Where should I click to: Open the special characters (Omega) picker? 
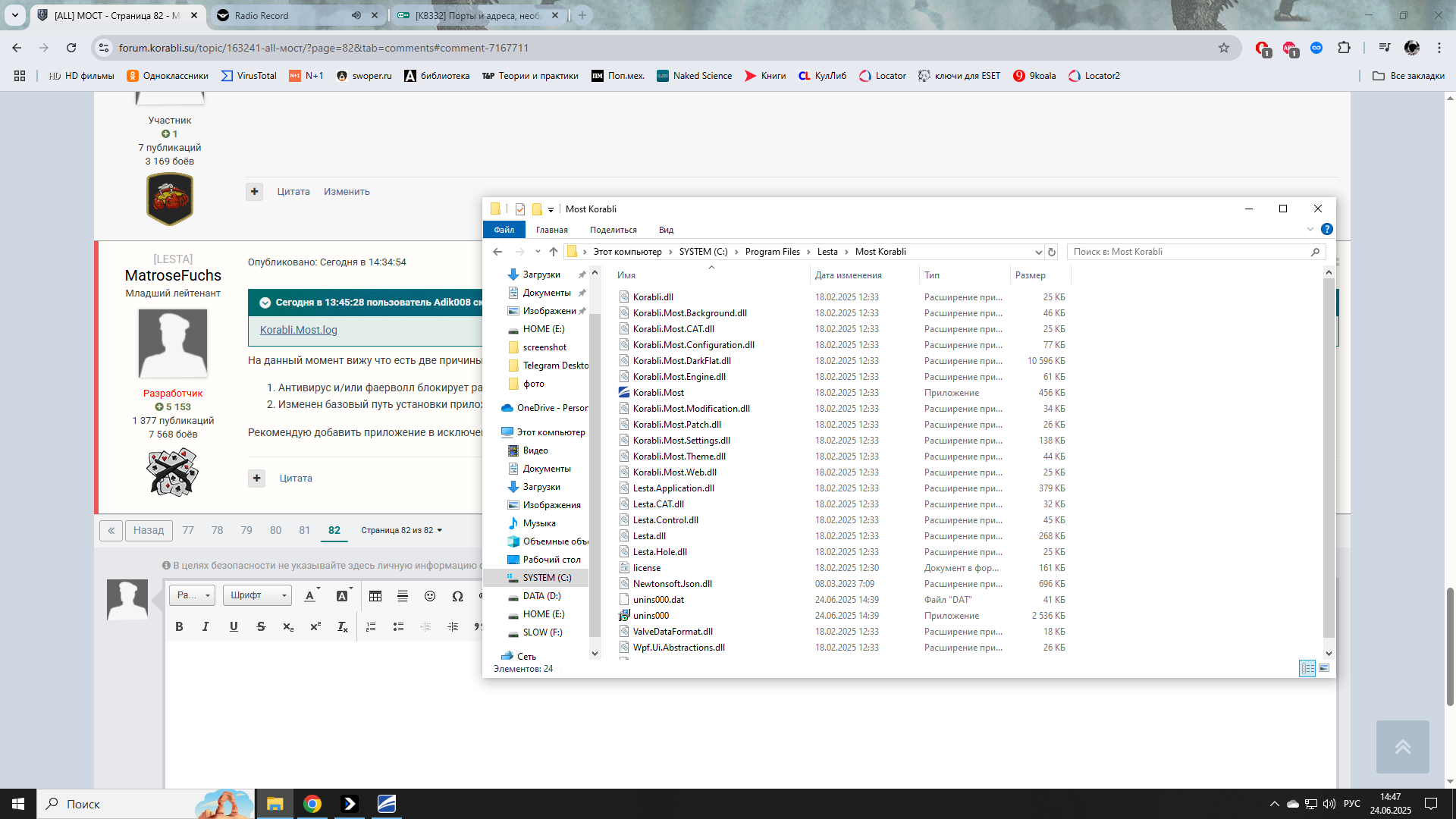(457, 596)
